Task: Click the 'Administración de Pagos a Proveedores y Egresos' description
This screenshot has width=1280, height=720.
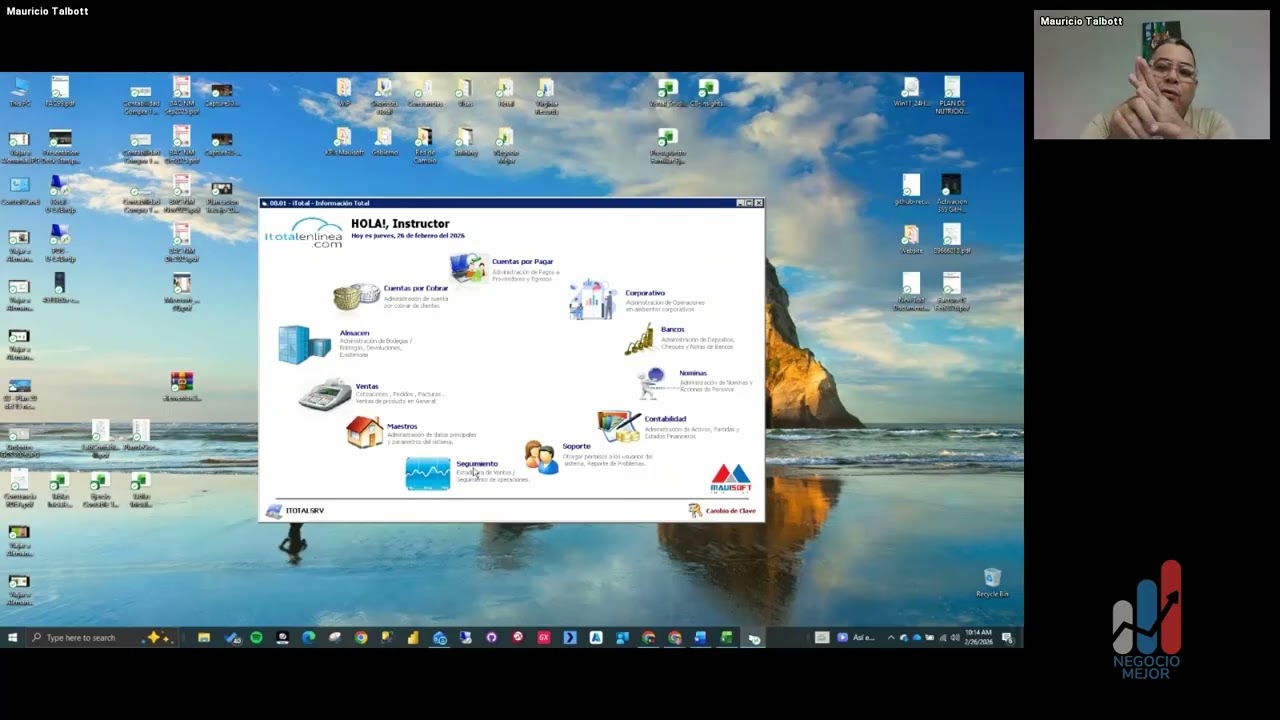Action: pyautogui.click(x=526, y=275)
